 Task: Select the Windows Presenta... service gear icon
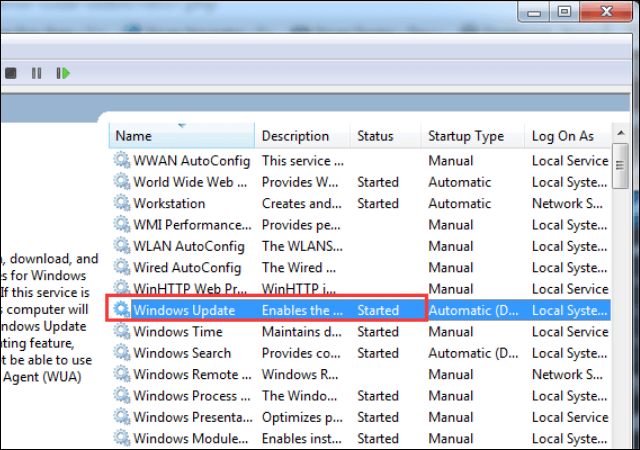tap(122, 417)
